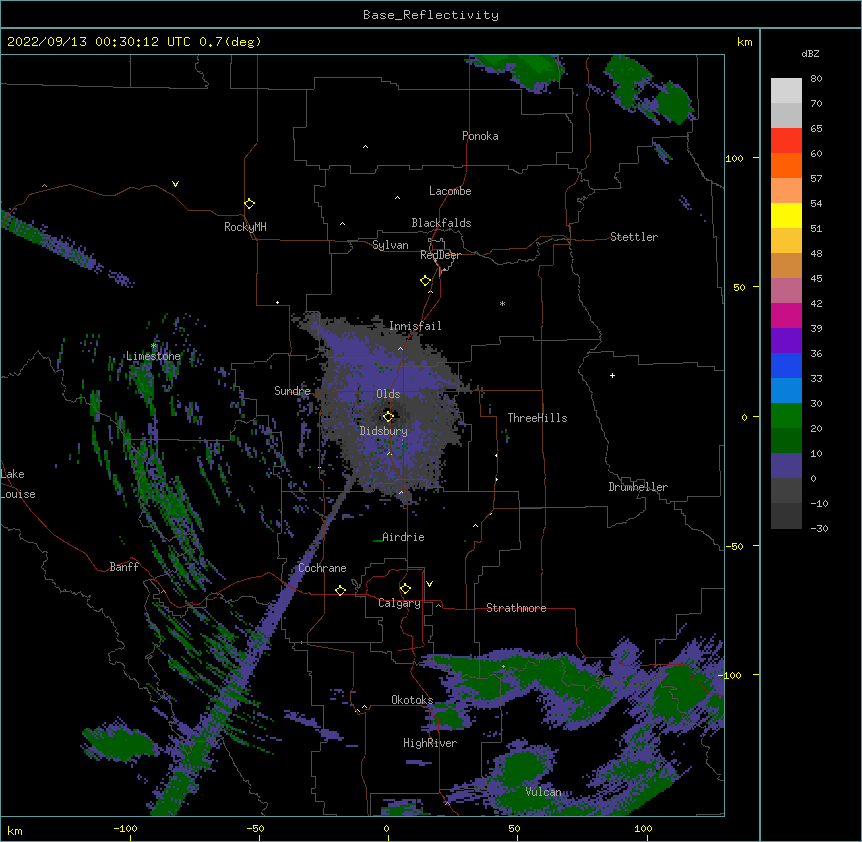Click the yellow marker near RockyMH
The width and height of the screenshot is (862, 842).
pos(249,203)
